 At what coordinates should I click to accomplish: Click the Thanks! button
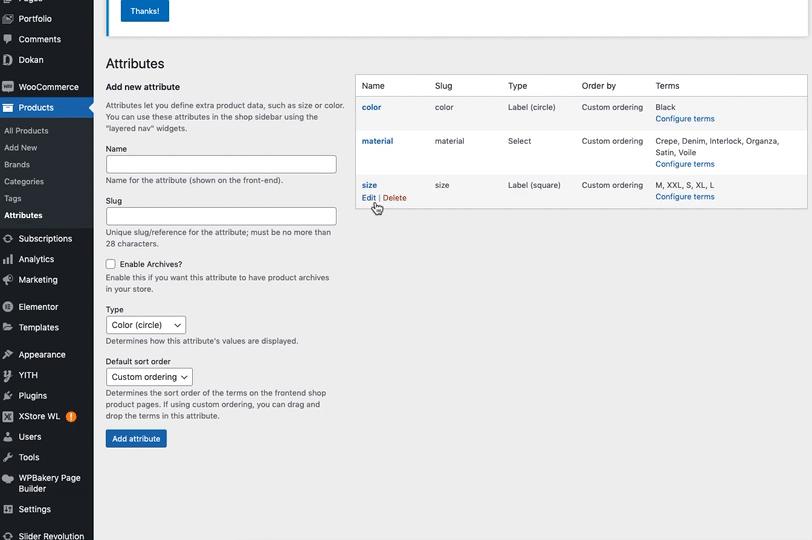(145, 11)
